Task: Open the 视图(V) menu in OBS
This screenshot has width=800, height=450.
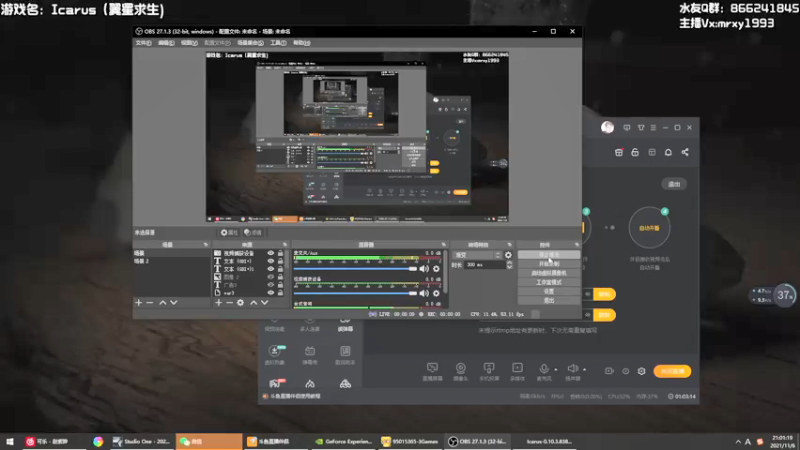Action: pos(189,43)
